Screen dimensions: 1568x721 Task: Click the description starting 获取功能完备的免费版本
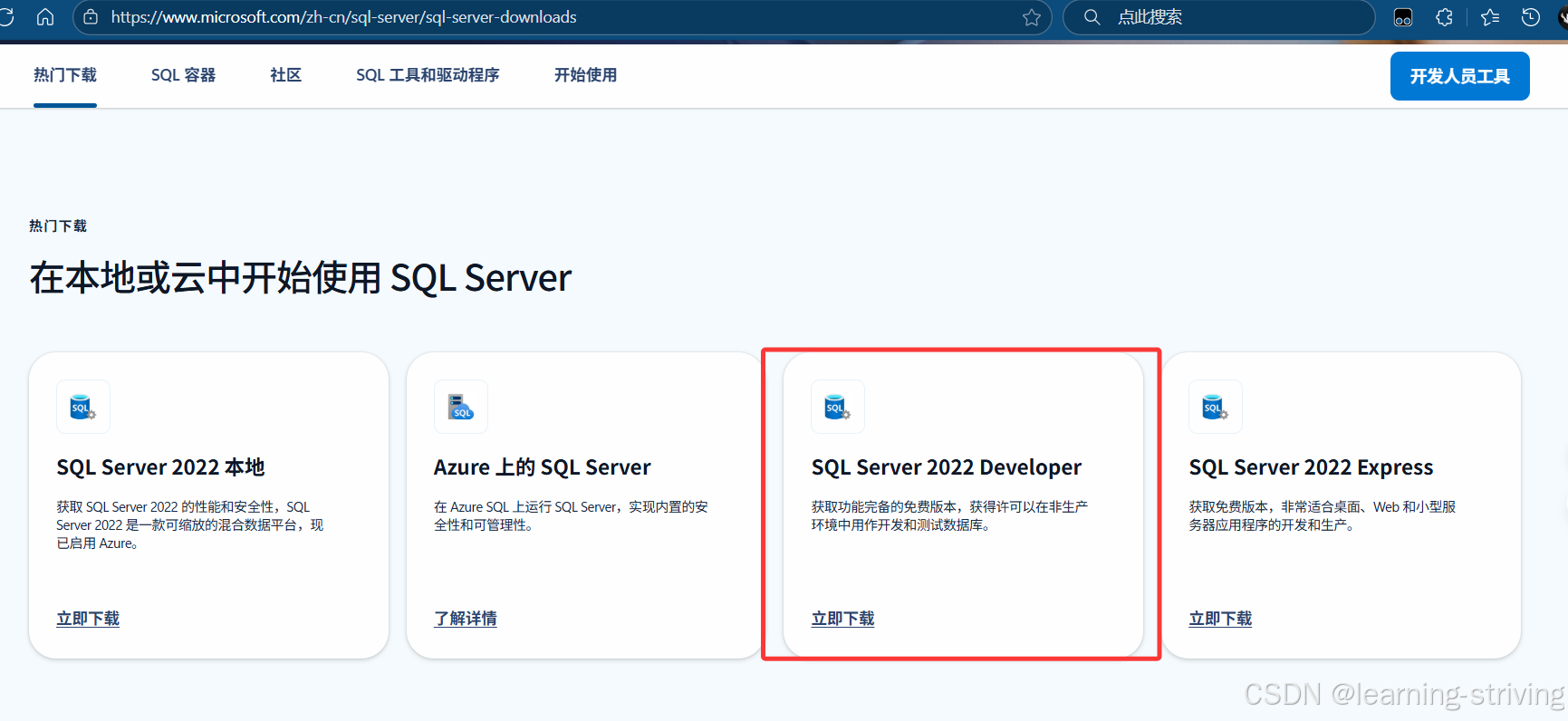(949, 516)
